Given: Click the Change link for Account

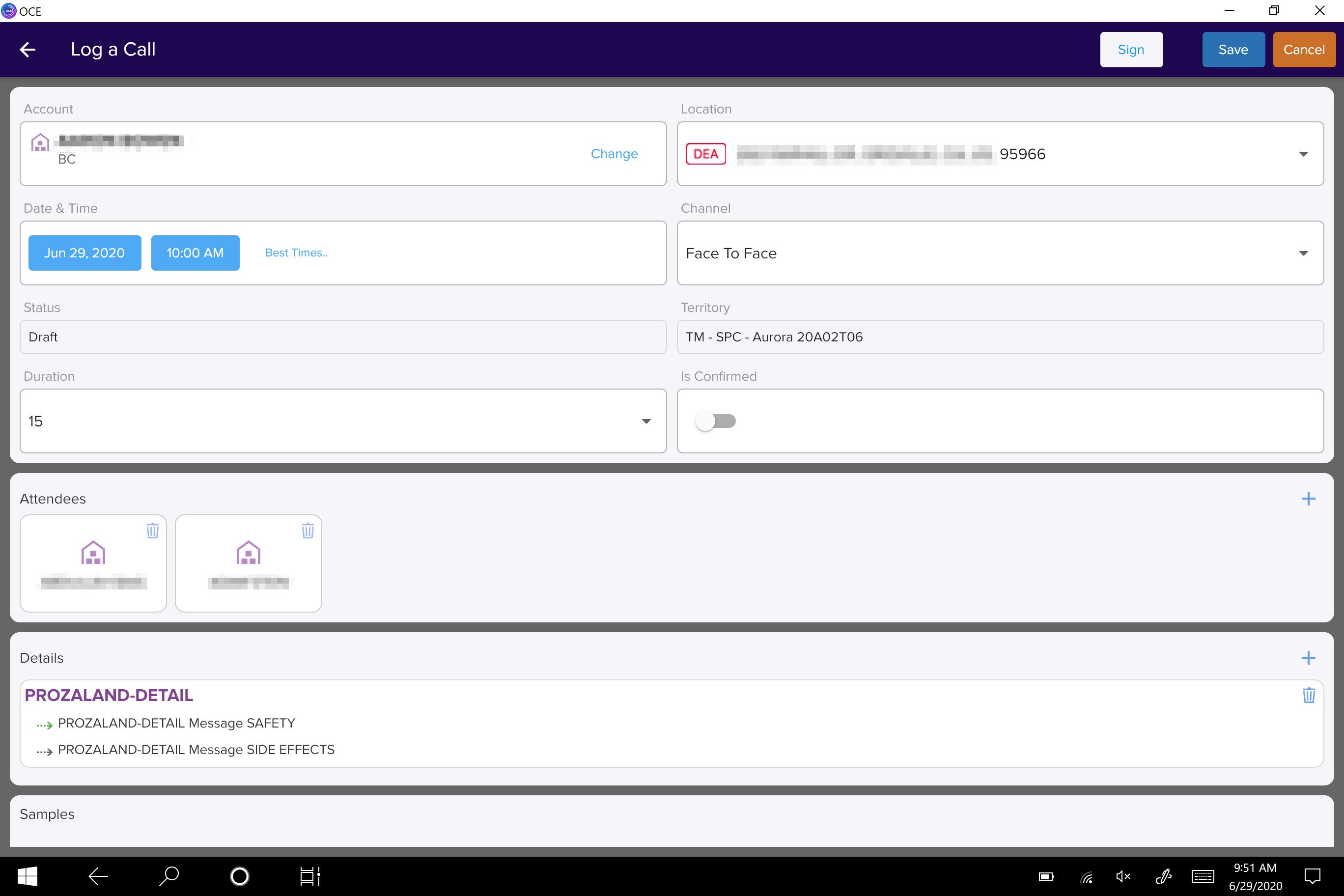Looking at the screenshot, I should [x=614, y=153].
